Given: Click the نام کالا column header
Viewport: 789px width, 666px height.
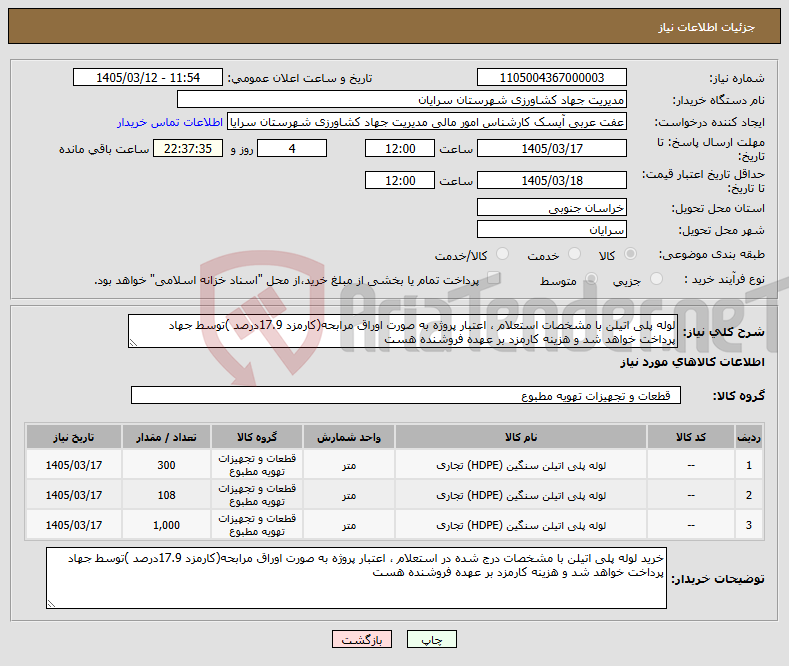Looking at the screenshot, I should [521, 437].
